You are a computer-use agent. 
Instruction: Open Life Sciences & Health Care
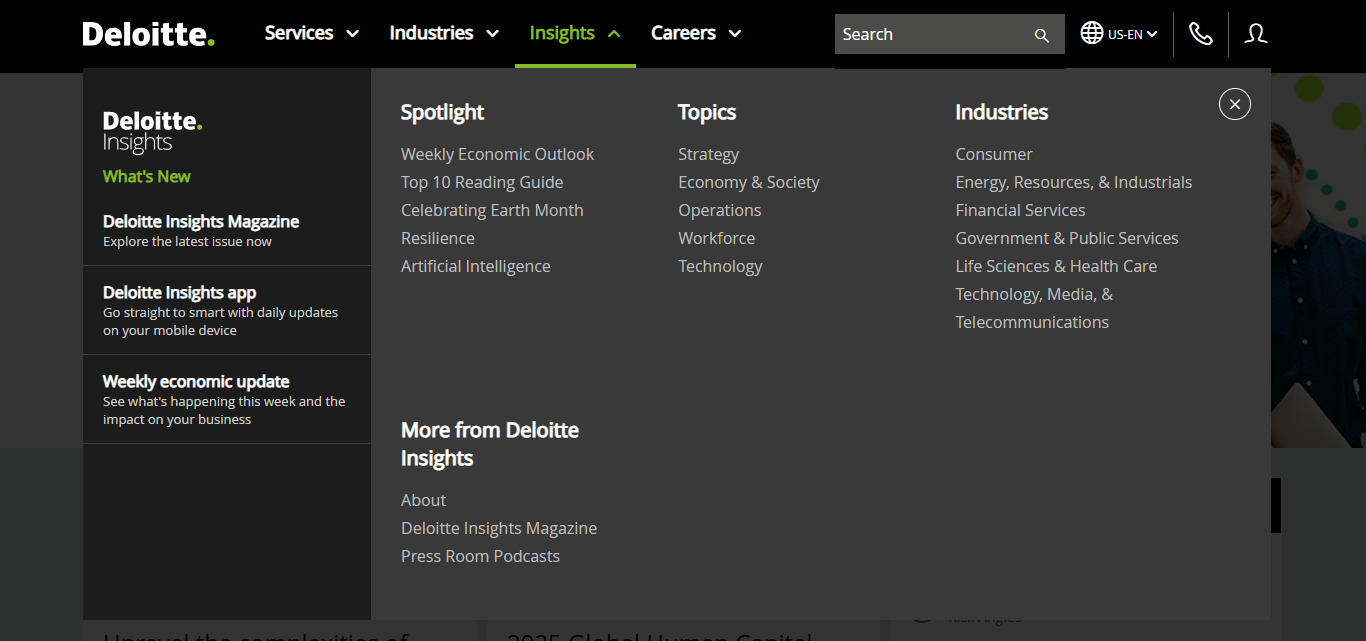pos(1056,266)
